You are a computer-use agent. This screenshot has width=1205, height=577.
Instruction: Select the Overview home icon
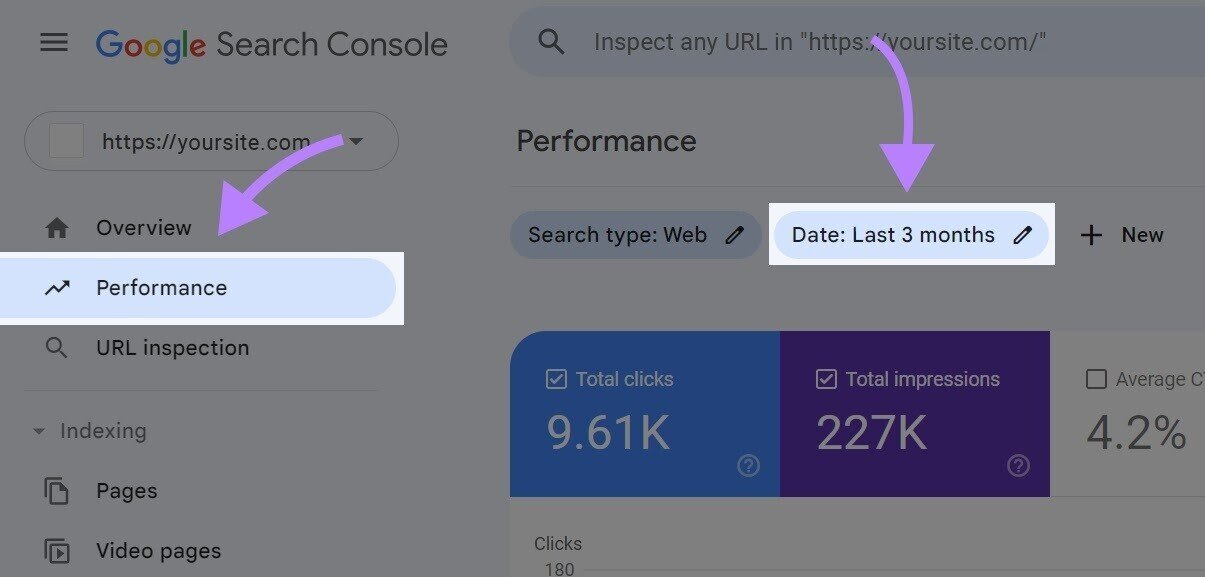57,227
